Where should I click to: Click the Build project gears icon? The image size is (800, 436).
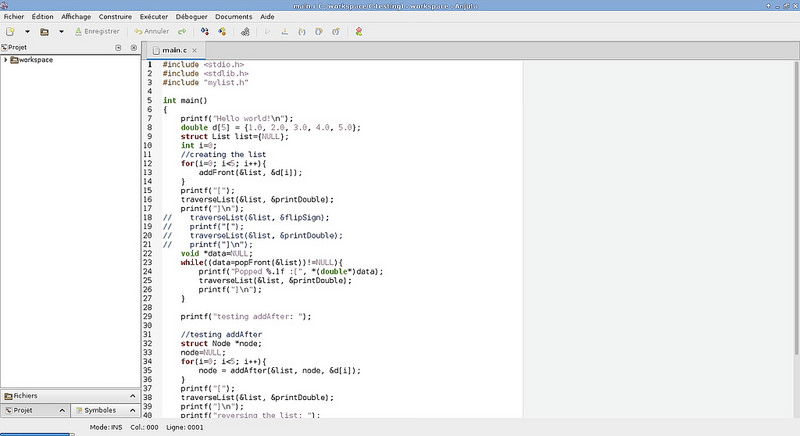243,31
